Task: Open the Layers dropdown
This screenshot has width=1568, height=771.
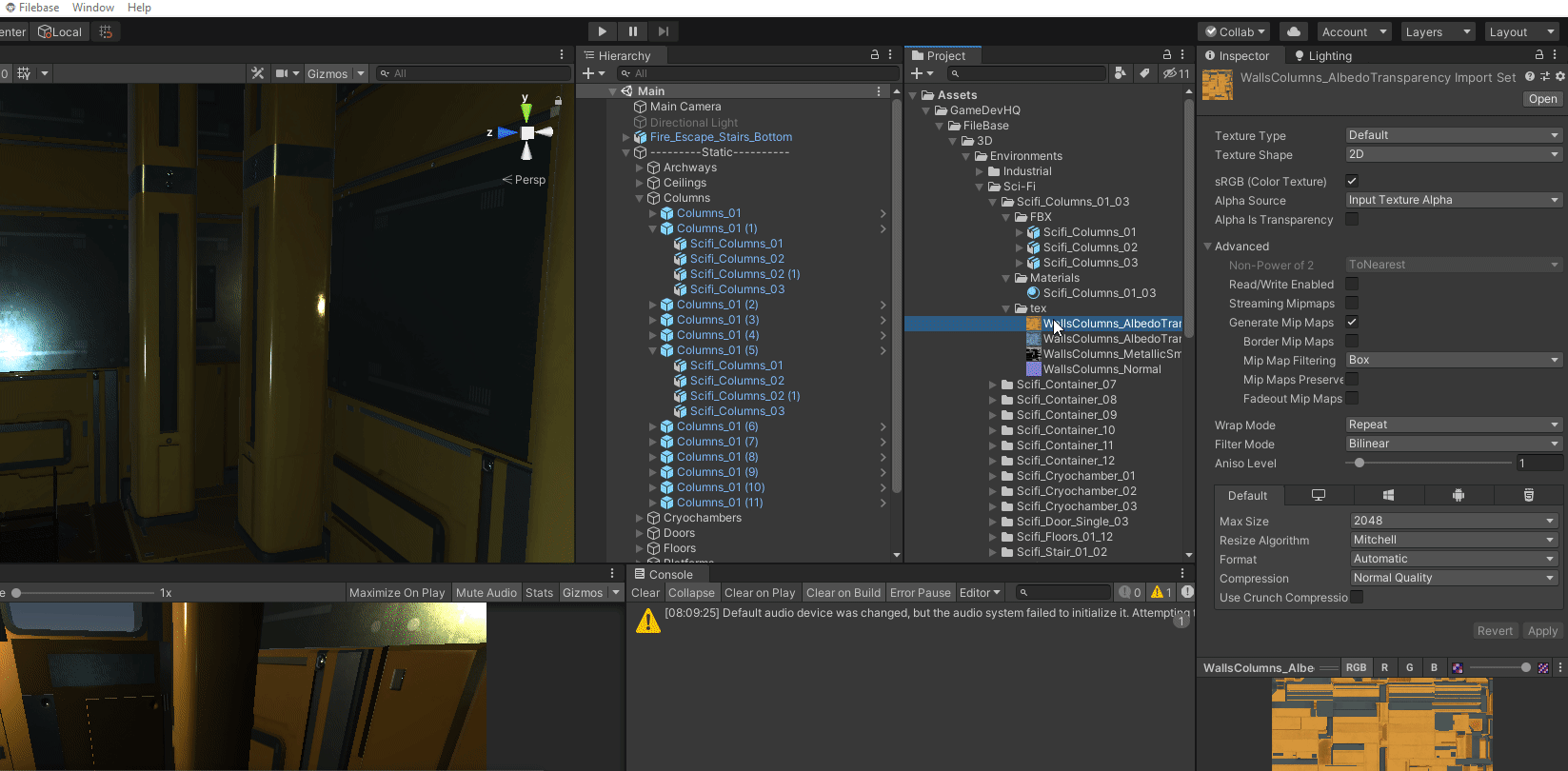Action: point(1438,31)
